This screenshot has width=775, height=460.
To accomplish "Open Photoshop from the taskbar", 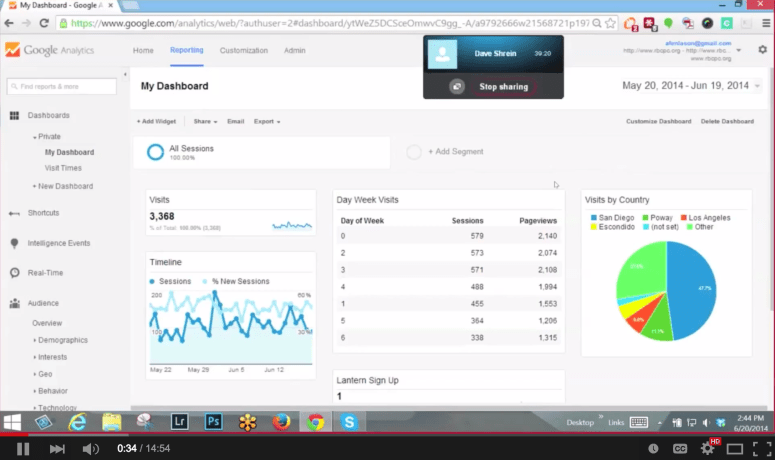I will pos(214,422).
